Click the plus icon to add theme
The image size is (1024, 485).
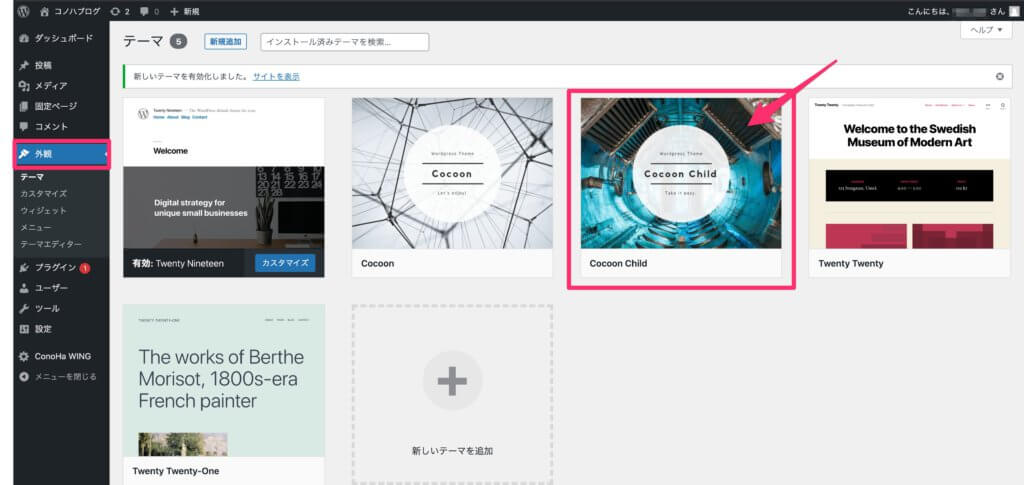pos(452,381)
